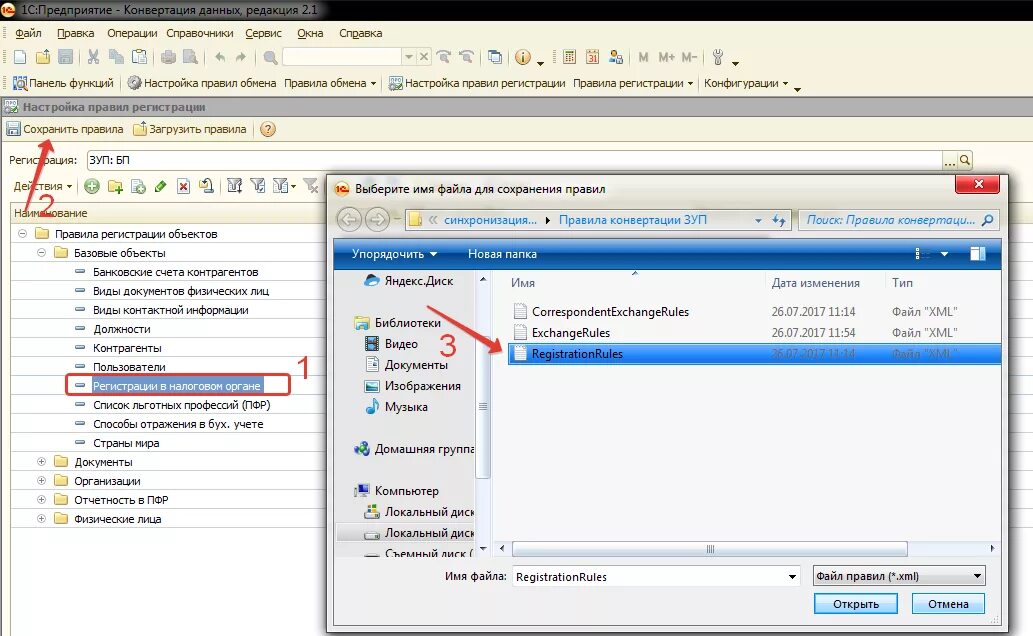Click the Add group folder icon
1033x636 pixels.
tap(115, 187)
